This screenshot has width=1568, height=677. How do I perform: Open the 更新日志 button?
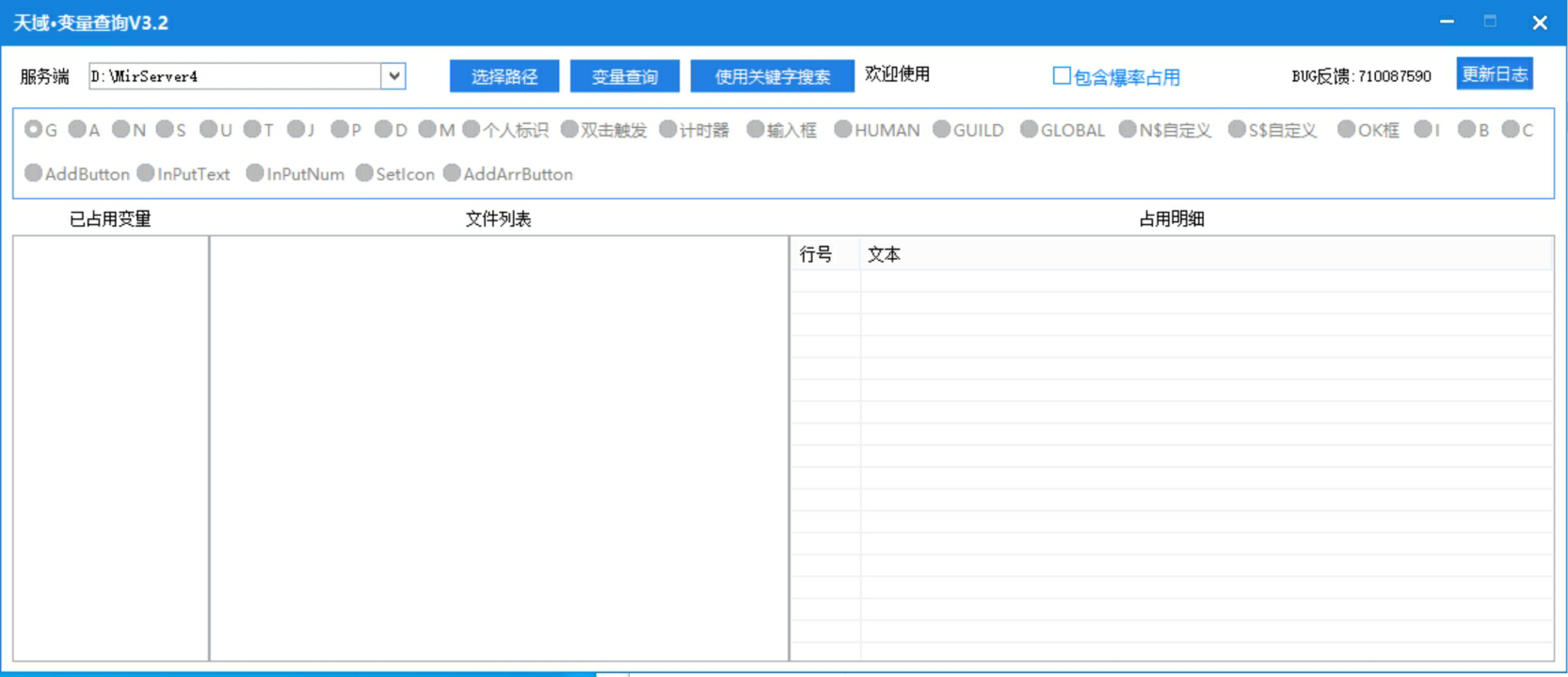point(1495,73)
